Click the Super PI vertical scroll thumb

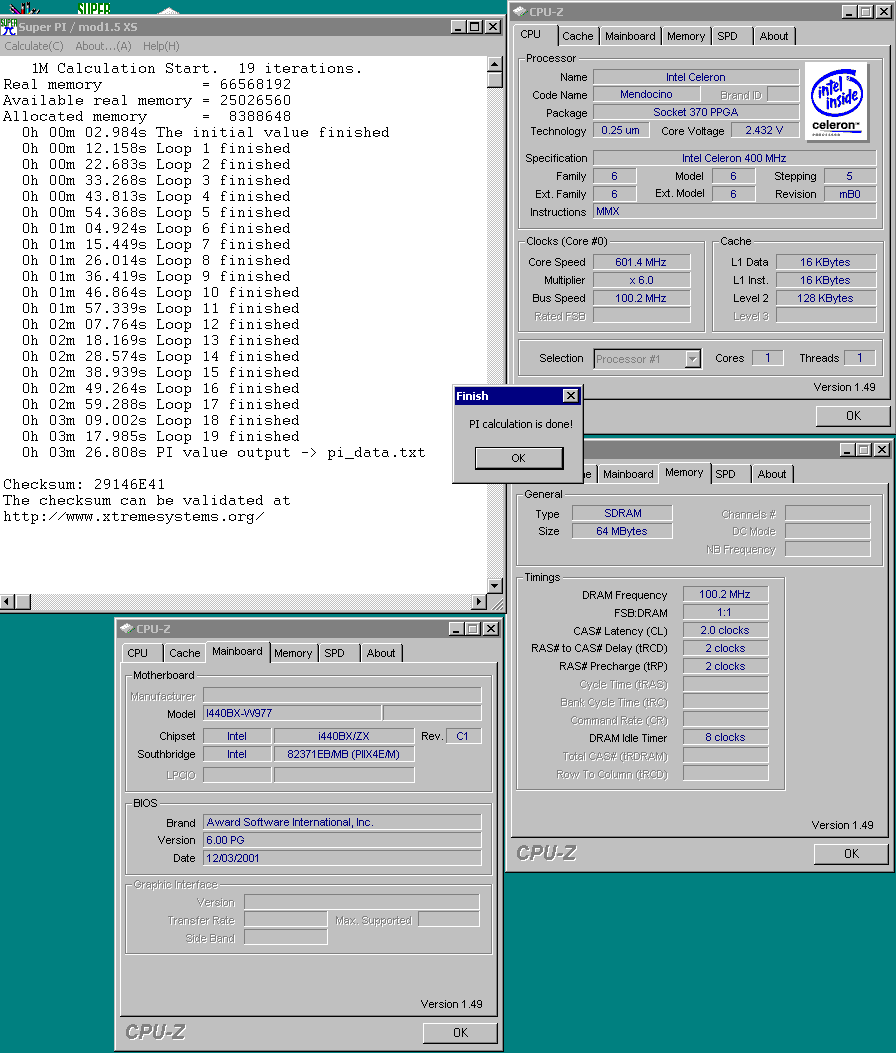pyautogui.click(x=495, y=80)
